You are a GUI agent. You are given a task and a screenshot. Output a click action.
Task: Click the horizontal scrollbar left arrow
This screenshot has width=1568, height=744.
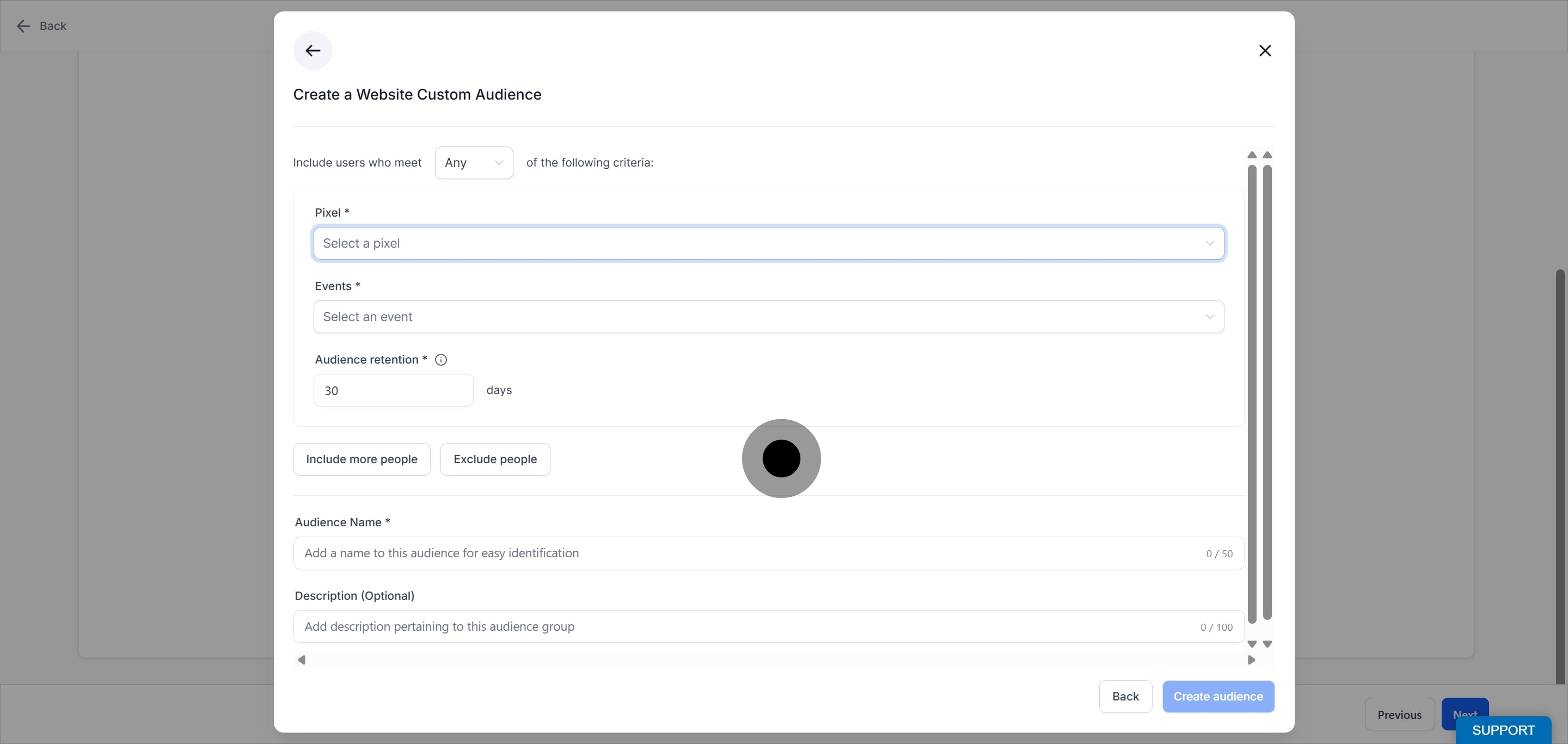pyautogui.click(x=301, y=660)
